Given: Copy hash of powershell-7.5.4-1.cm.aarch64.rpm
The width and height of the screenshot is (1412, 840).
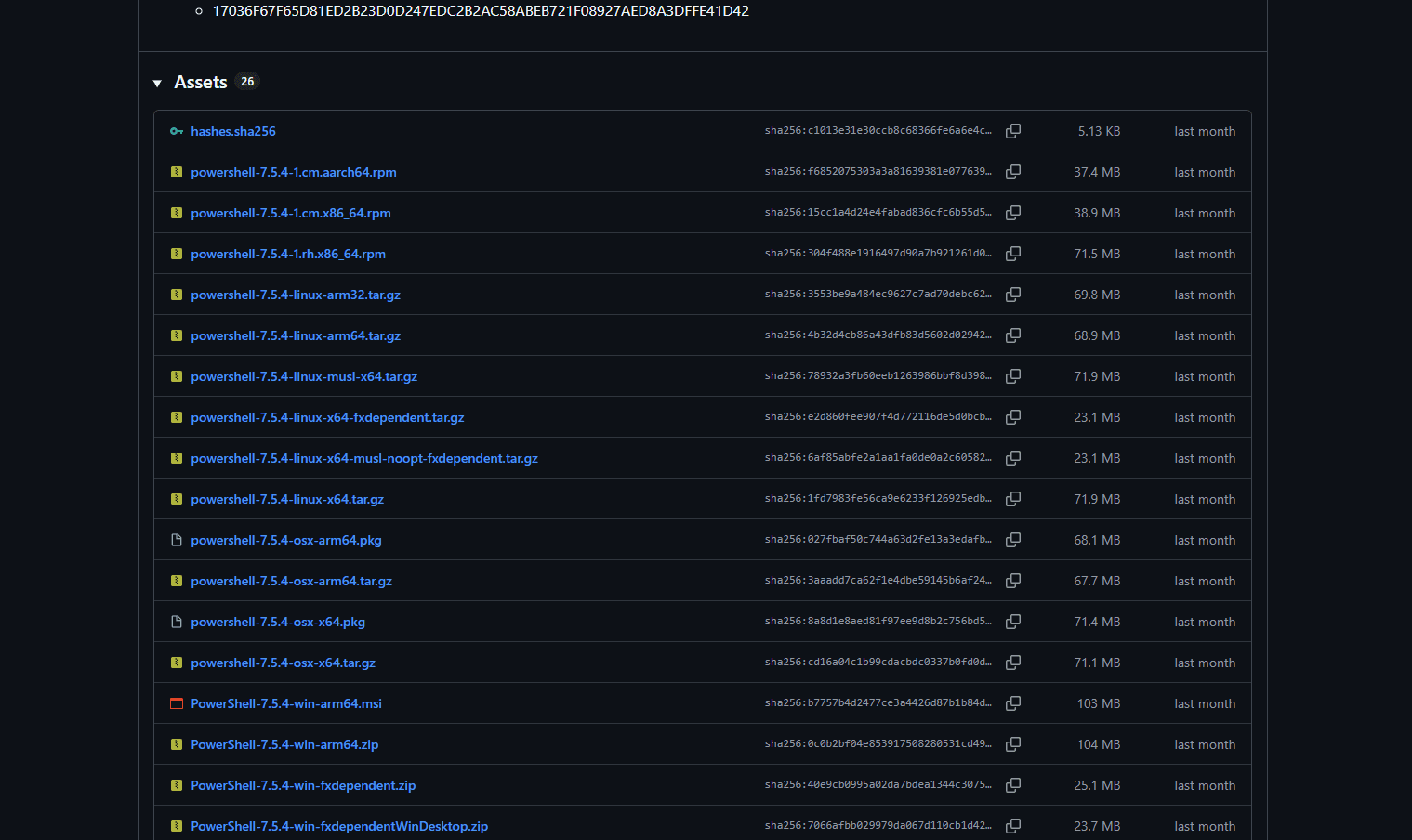Looking at the screenshot, I should point(1013,172).
